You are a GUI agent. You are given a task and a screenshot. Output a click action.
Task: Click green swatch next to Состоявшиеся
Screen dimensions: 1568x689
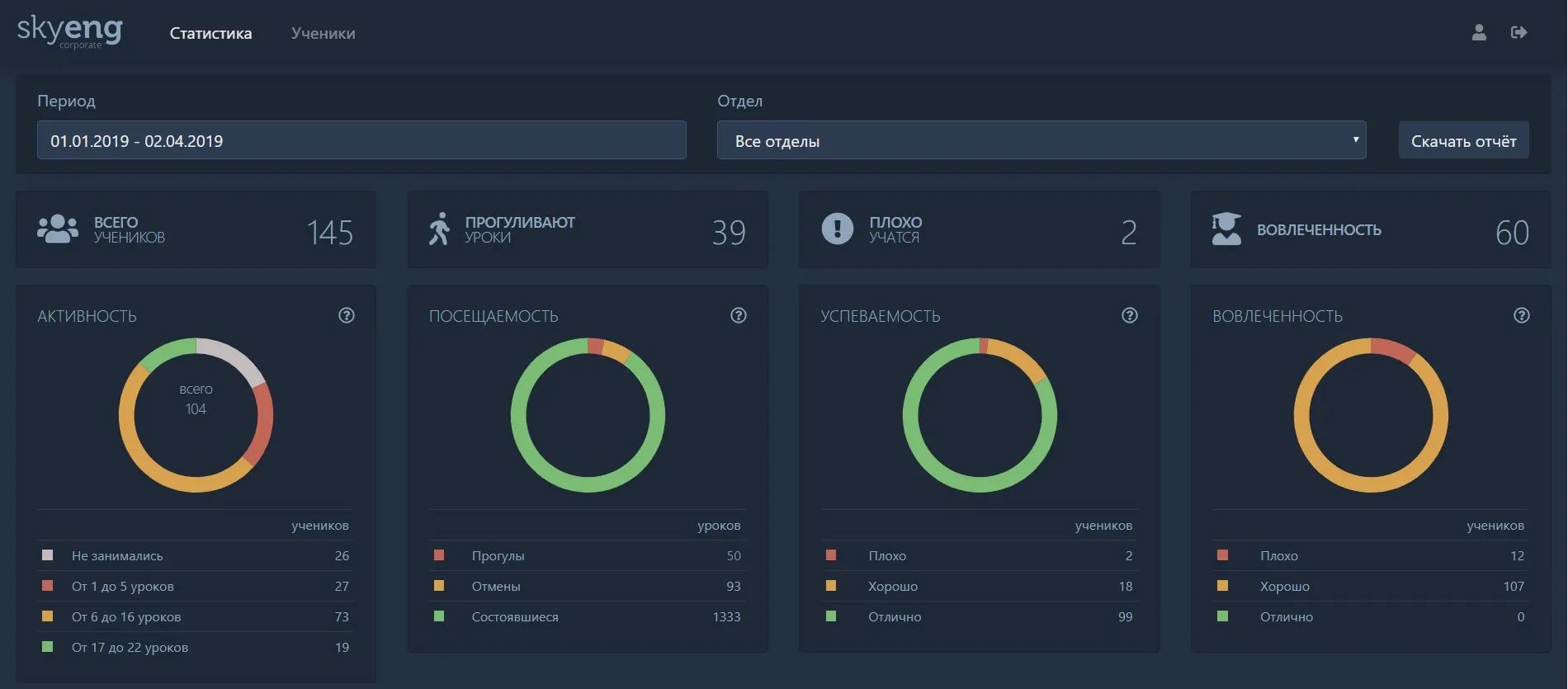click(439, 616)
